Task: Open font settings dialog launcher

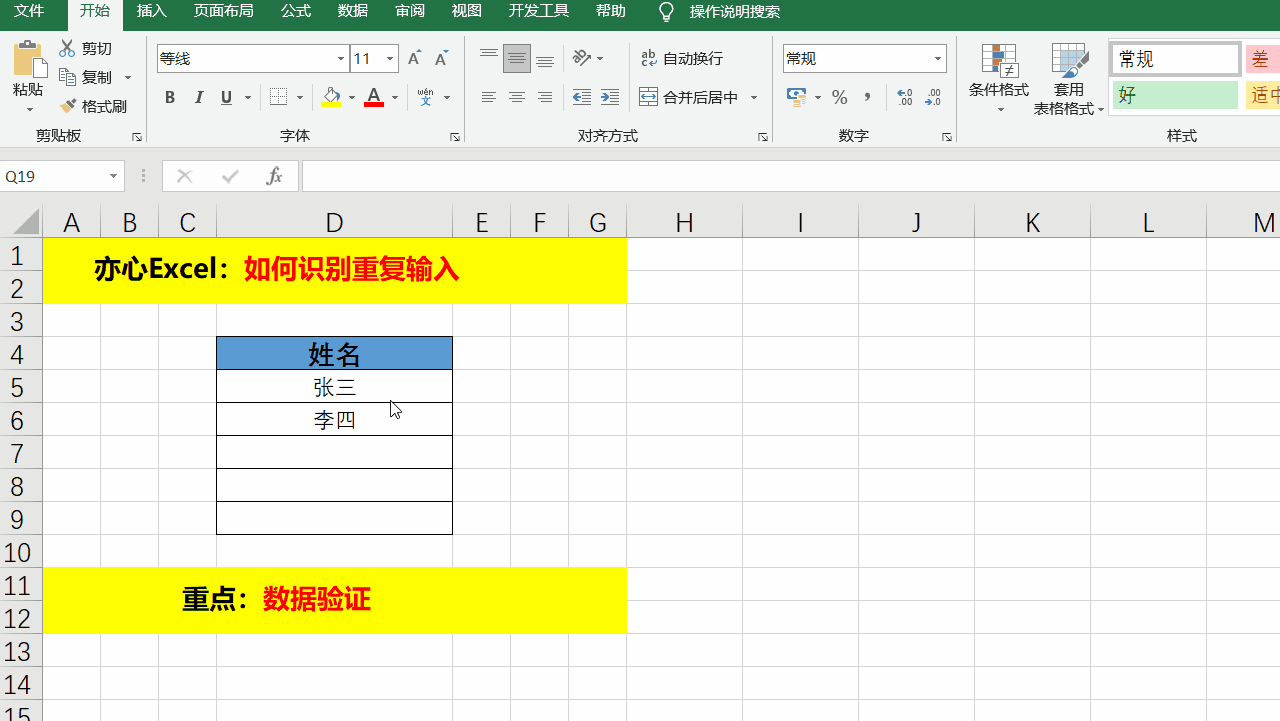Action: pos(454,137)
